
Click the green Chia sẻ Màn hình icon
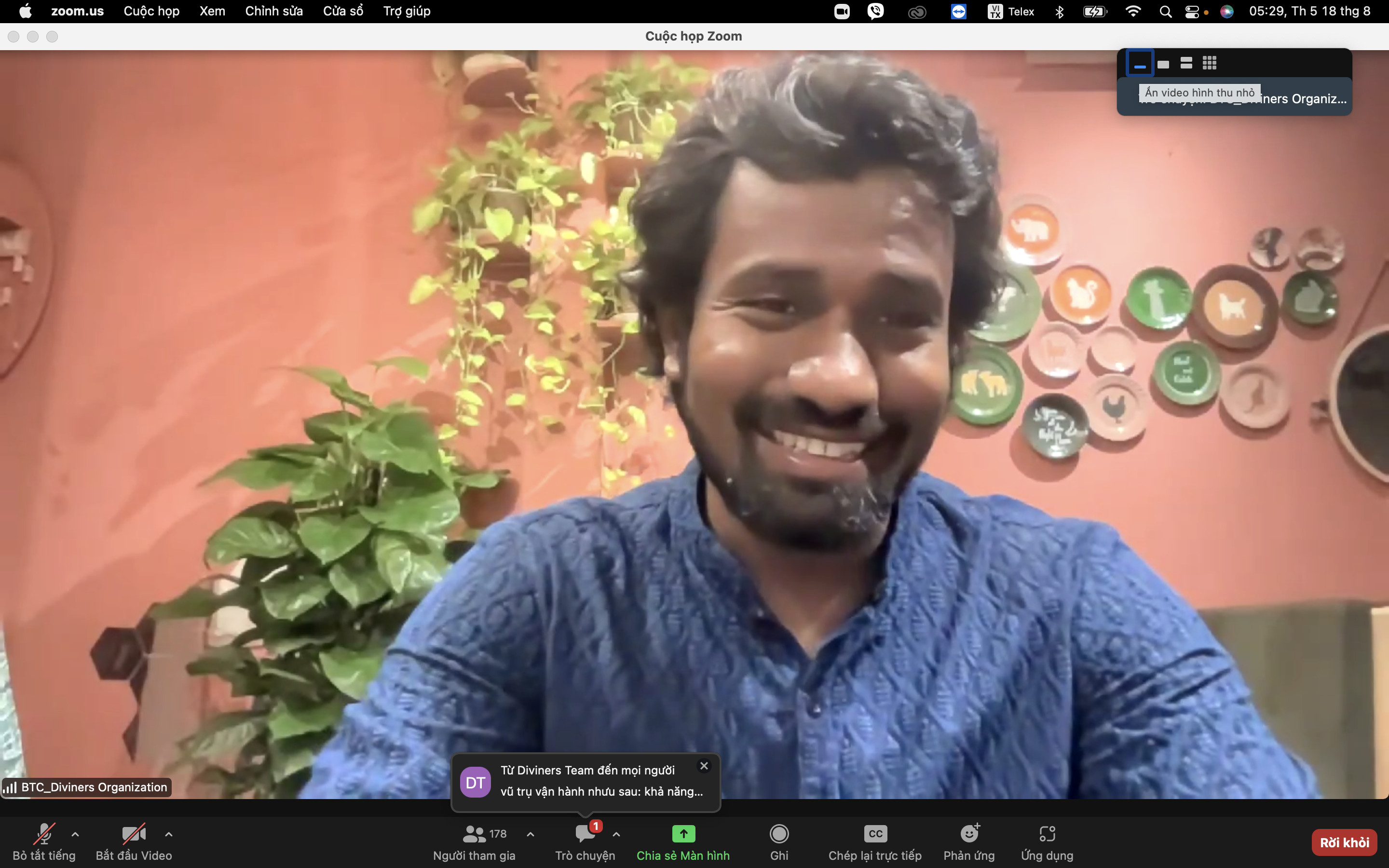pyautogui.click(x=683, y=834)
